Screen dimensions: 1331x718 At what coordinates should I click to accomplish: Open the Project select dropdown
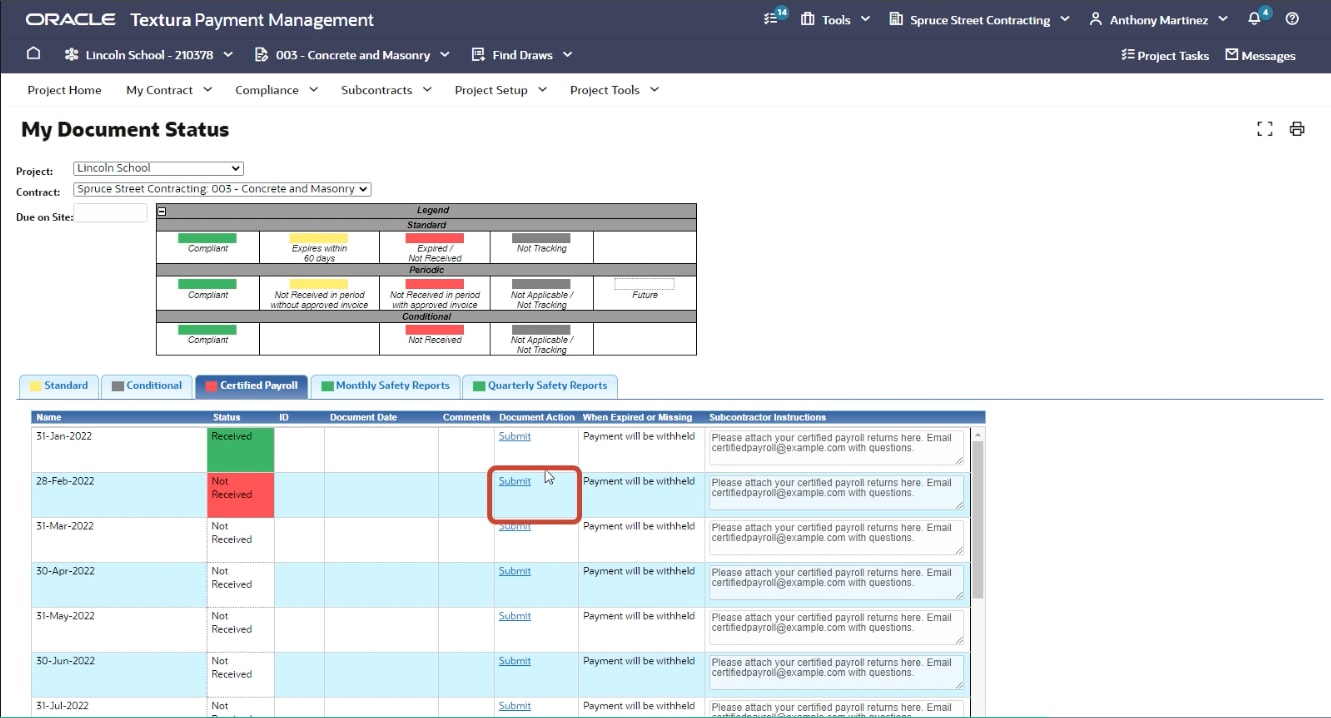[x=158, y=168]
